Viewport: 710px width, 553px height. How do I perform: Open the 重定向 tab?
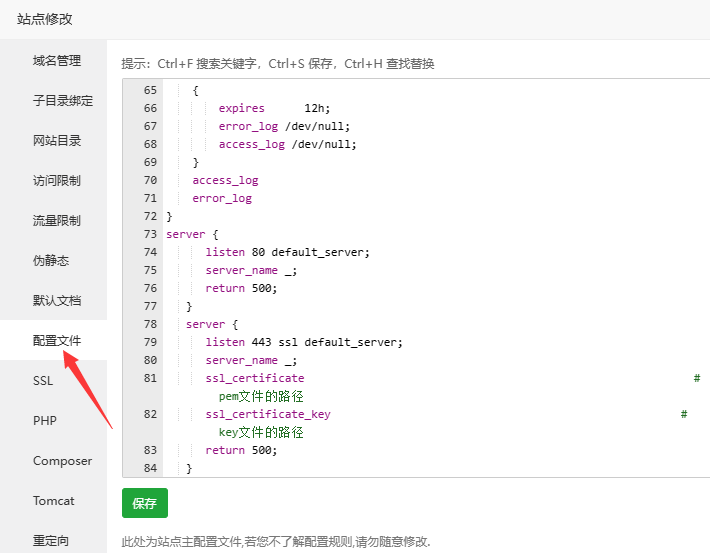click(x=50, y=541)
